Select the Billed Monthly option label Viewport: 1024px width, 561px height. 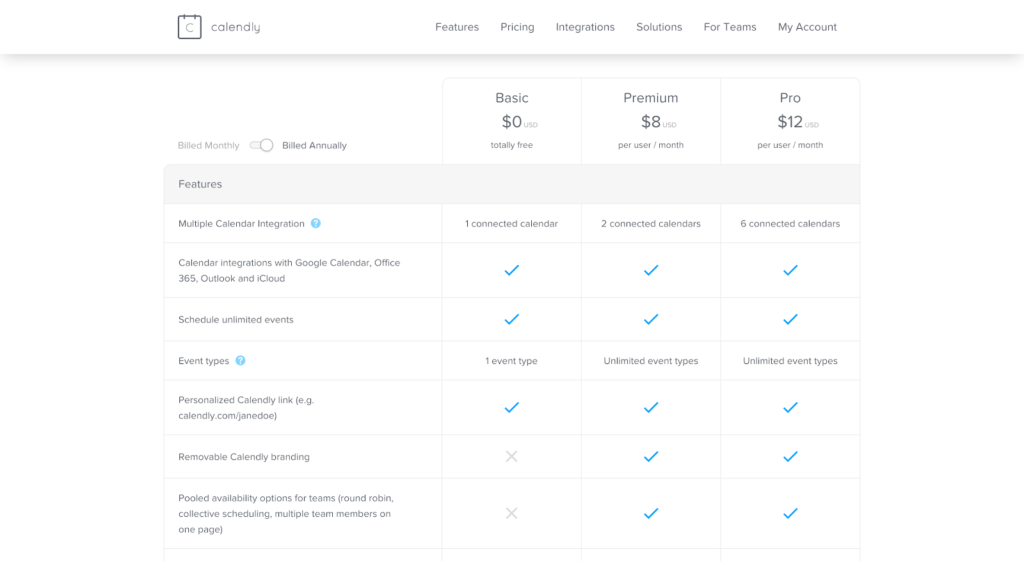coord(208,146)
